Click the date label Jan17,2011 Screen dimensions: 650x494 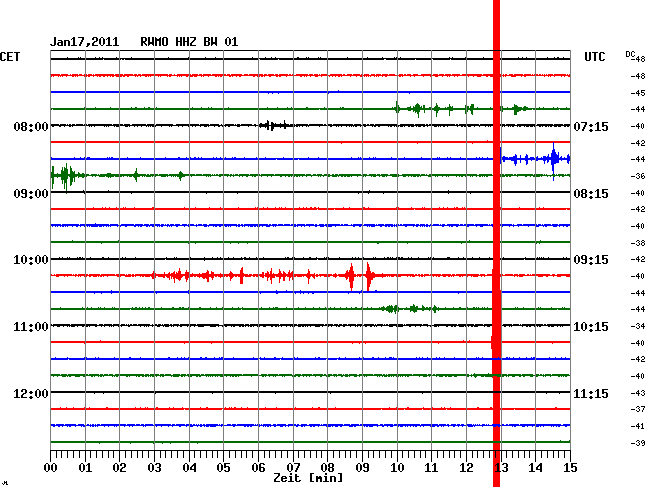pyautogui.click(x=85, y=42)
